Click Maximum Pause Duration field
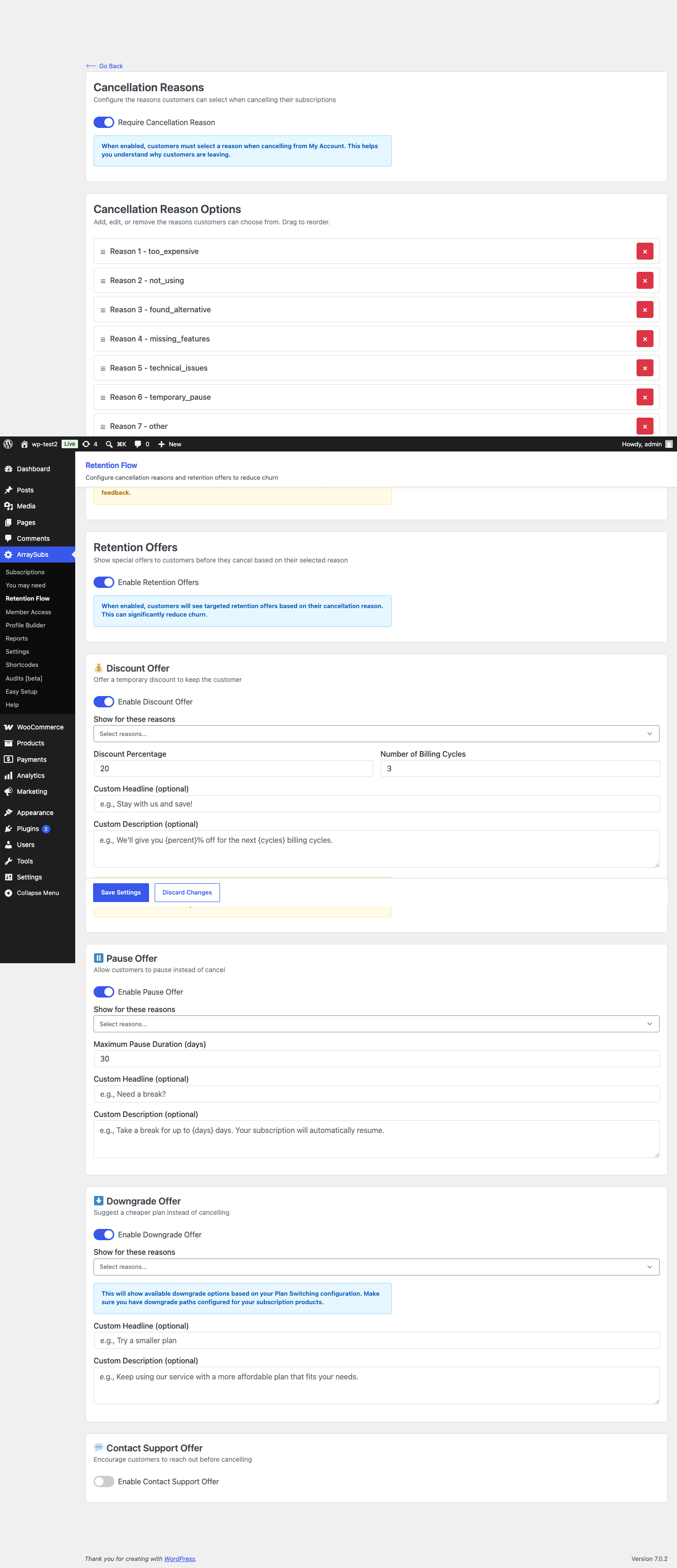Screen dimensions: 677x1568 click(377, 1059)
